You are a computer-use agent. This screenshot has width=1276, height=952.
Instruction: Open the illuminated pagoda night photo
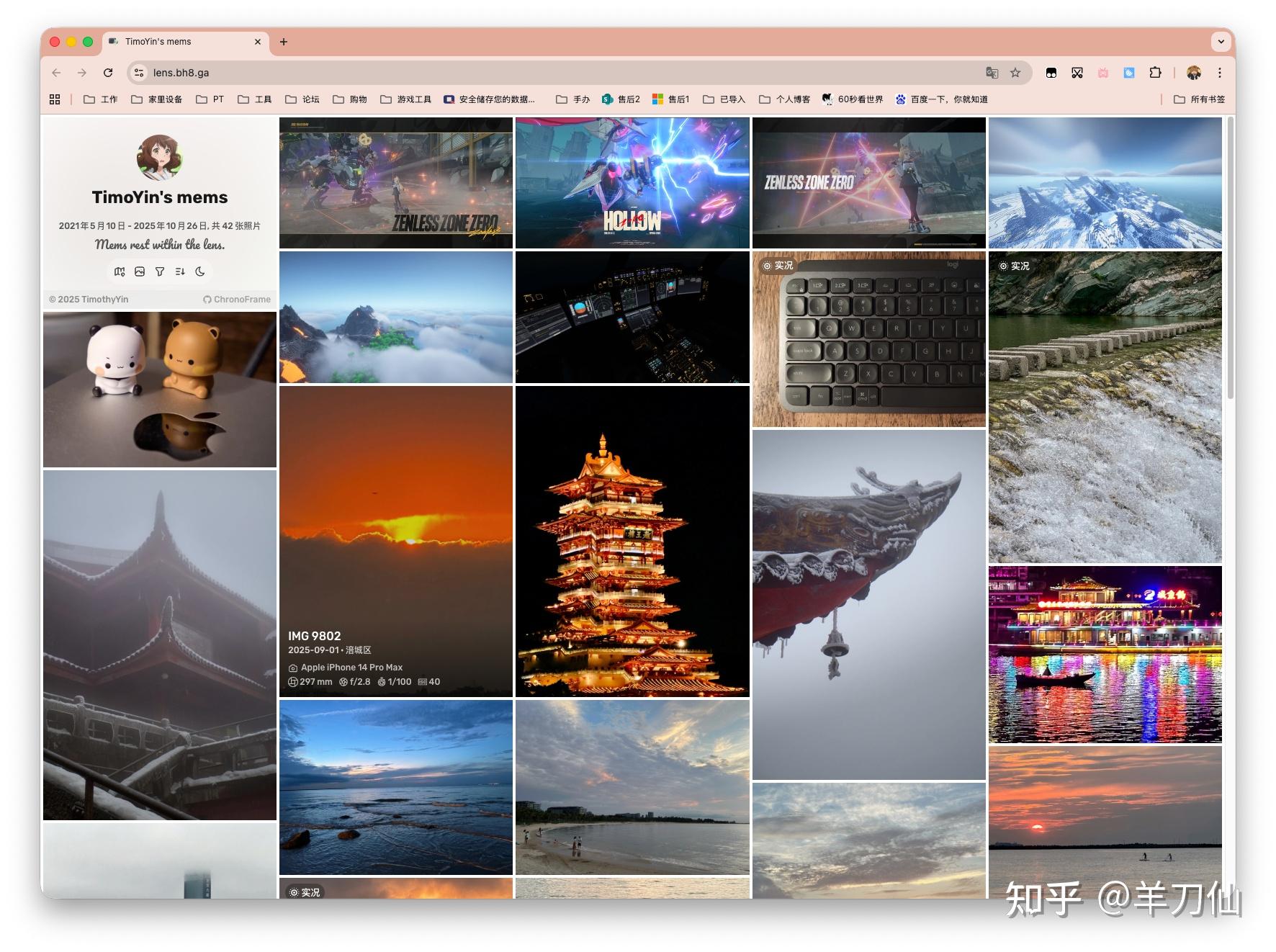point(632,542)
